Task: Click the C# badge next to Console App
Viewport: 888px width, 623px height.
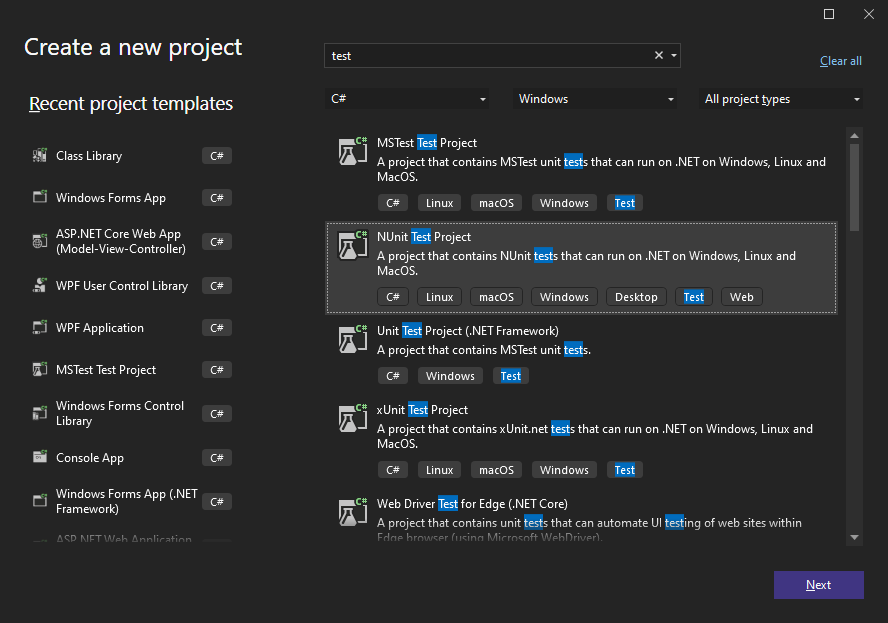Action: tap(217, 458)
